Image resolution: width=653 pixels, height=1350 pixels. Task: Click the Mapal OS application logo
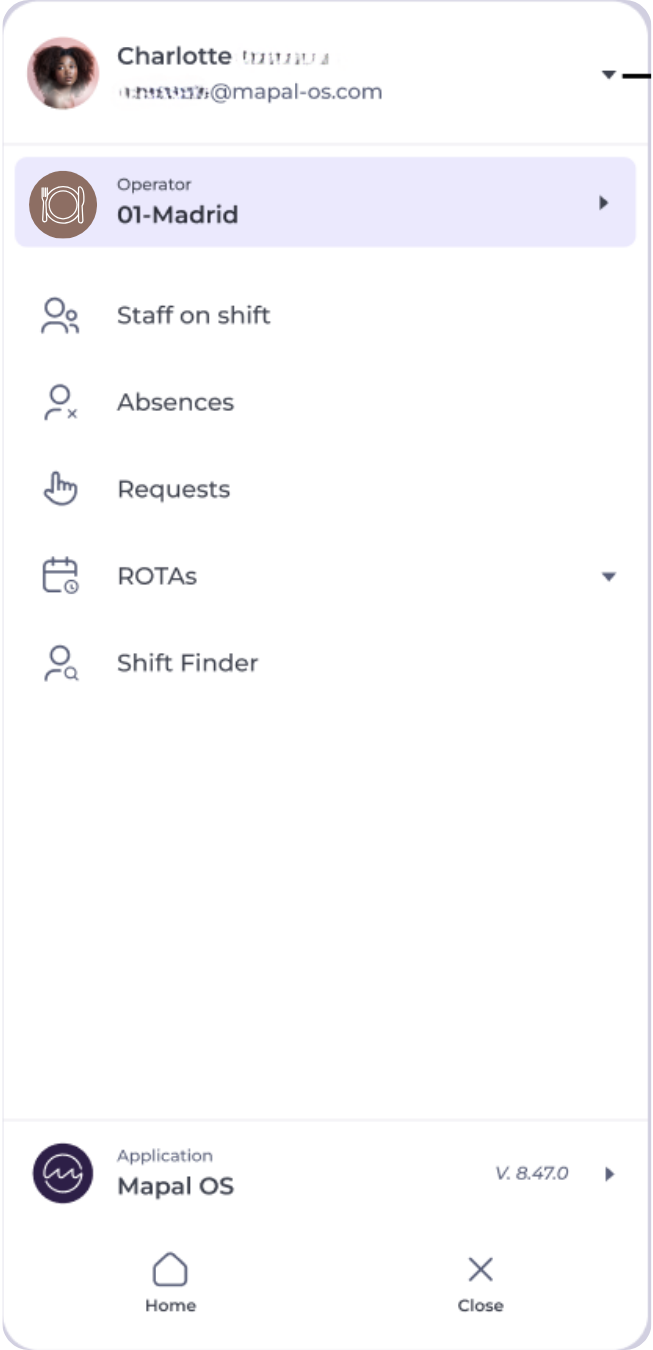point(63,1173)
